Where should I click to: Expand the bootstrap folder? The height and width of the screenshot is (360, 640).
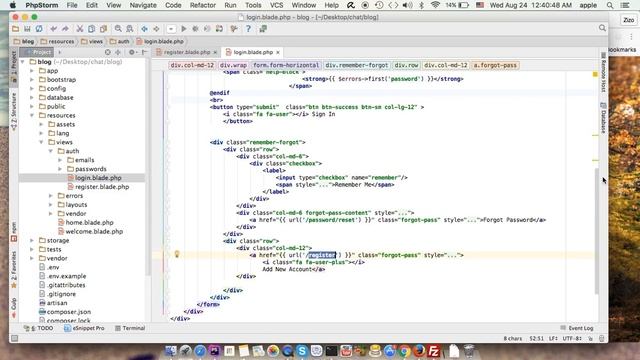tap(32, 80)
